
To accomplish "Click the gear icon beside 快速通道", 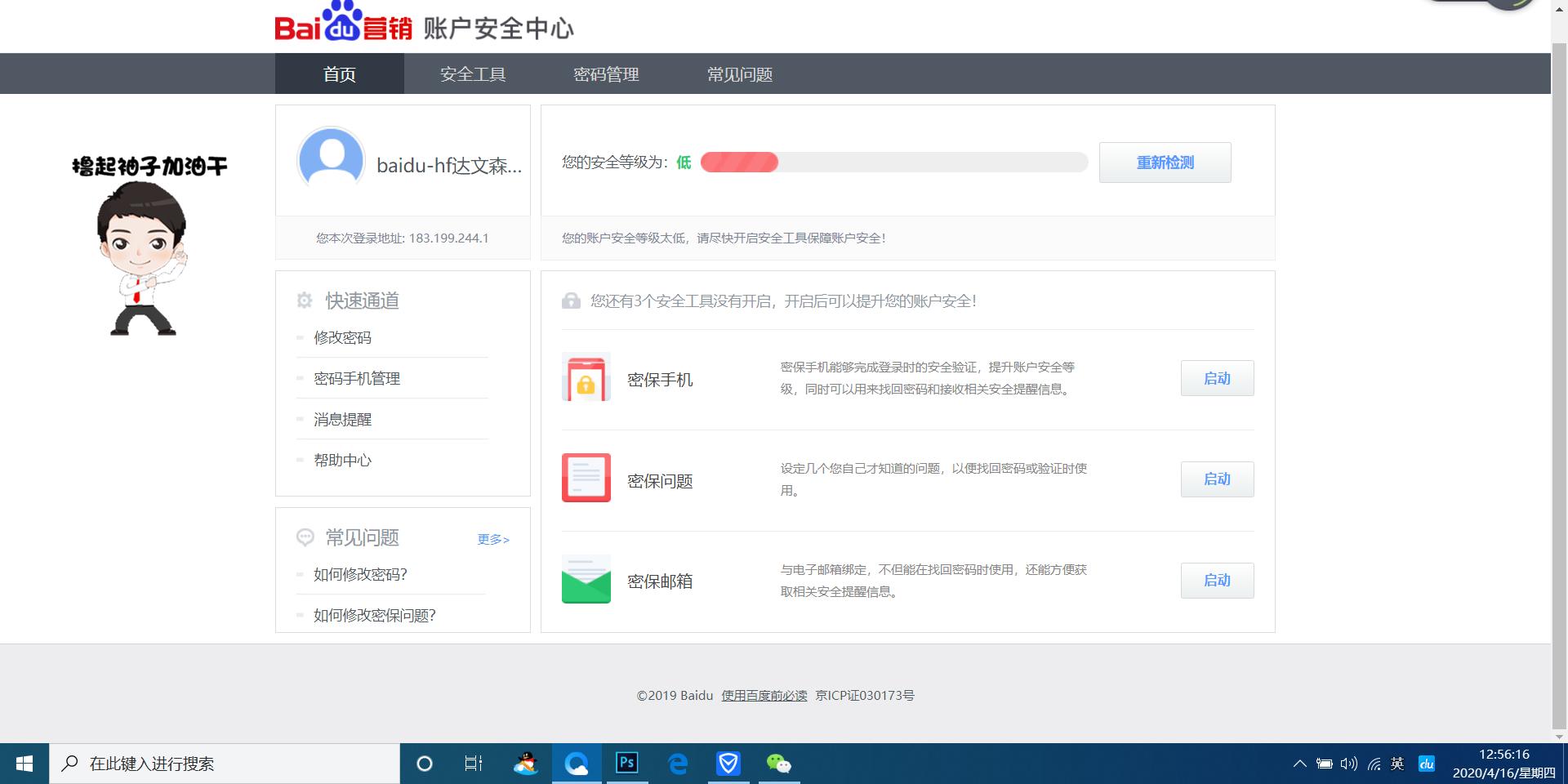I will (x=304, y=300).
